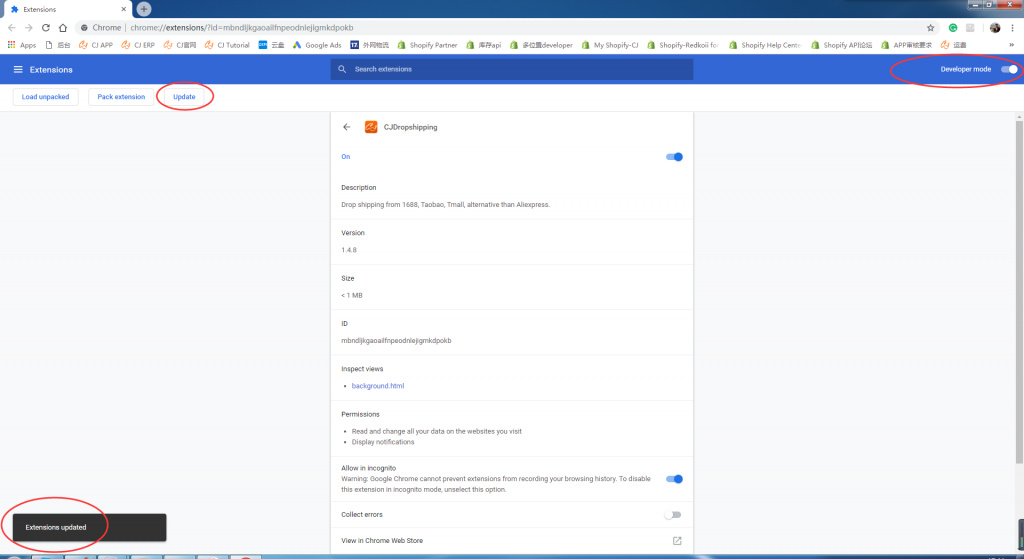The height and width of the screenshot is (559, 1024).
Task: Open the My Shopify-CJ bookmark
Action: tap(609, 45)
